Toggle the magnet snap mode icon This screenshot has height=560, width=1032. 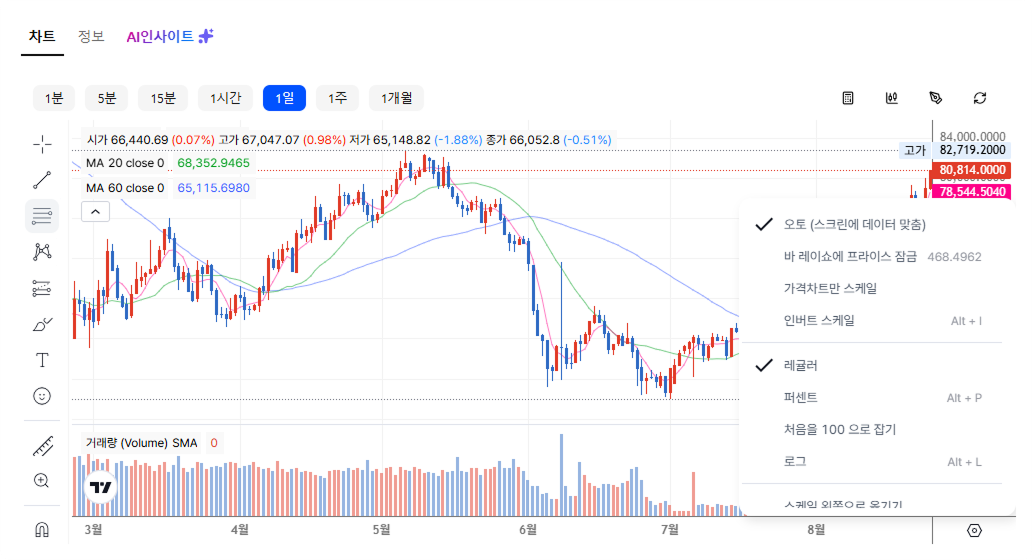[42, 530]
